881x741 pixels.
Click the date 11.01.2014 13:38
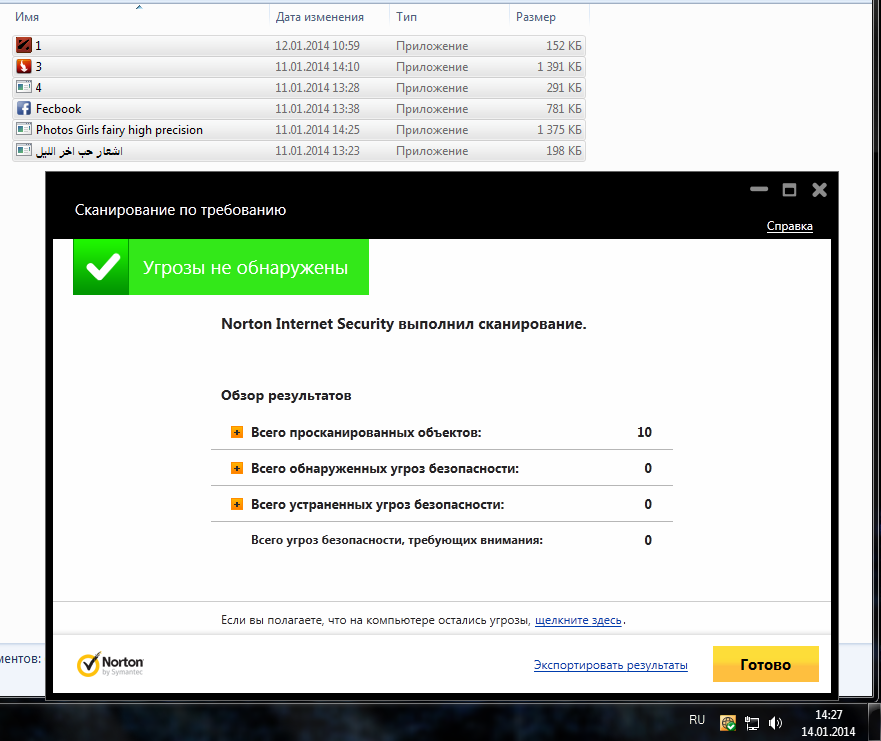[x=317, y=108]
